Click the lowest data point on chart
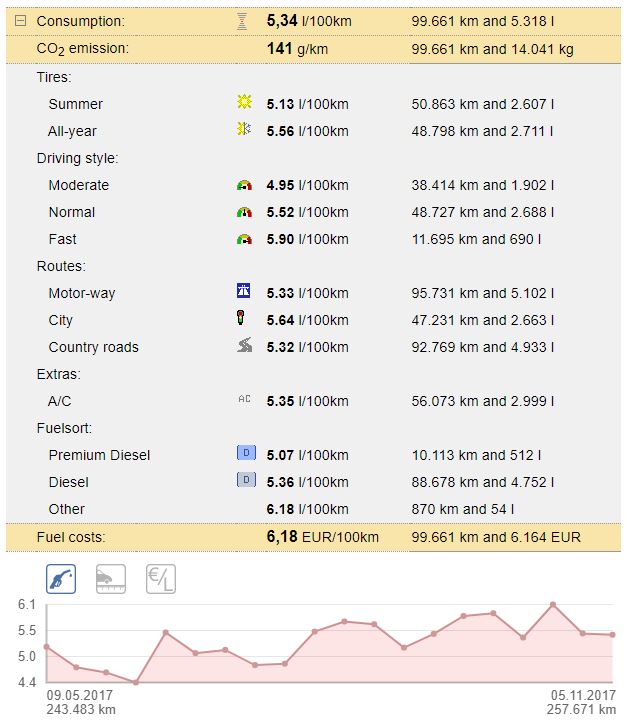 coord(135,683)
